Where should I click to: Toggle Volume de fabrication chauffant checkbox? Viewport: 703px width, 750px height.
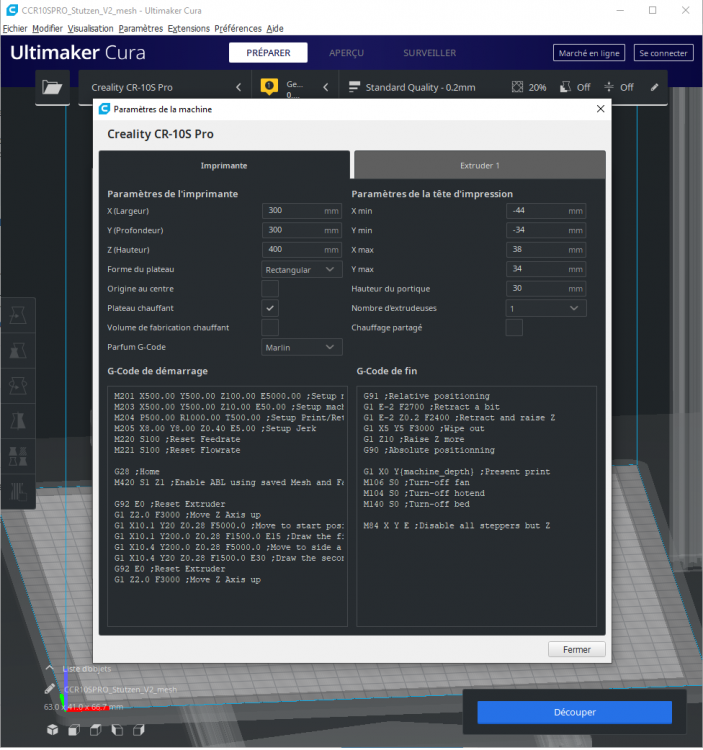click(270, 328)
